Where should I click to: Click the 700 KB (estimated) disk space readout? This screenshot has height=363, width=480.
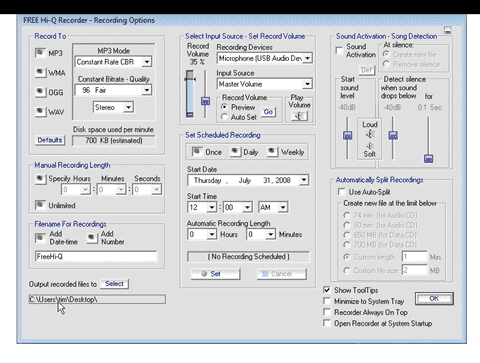114,140
